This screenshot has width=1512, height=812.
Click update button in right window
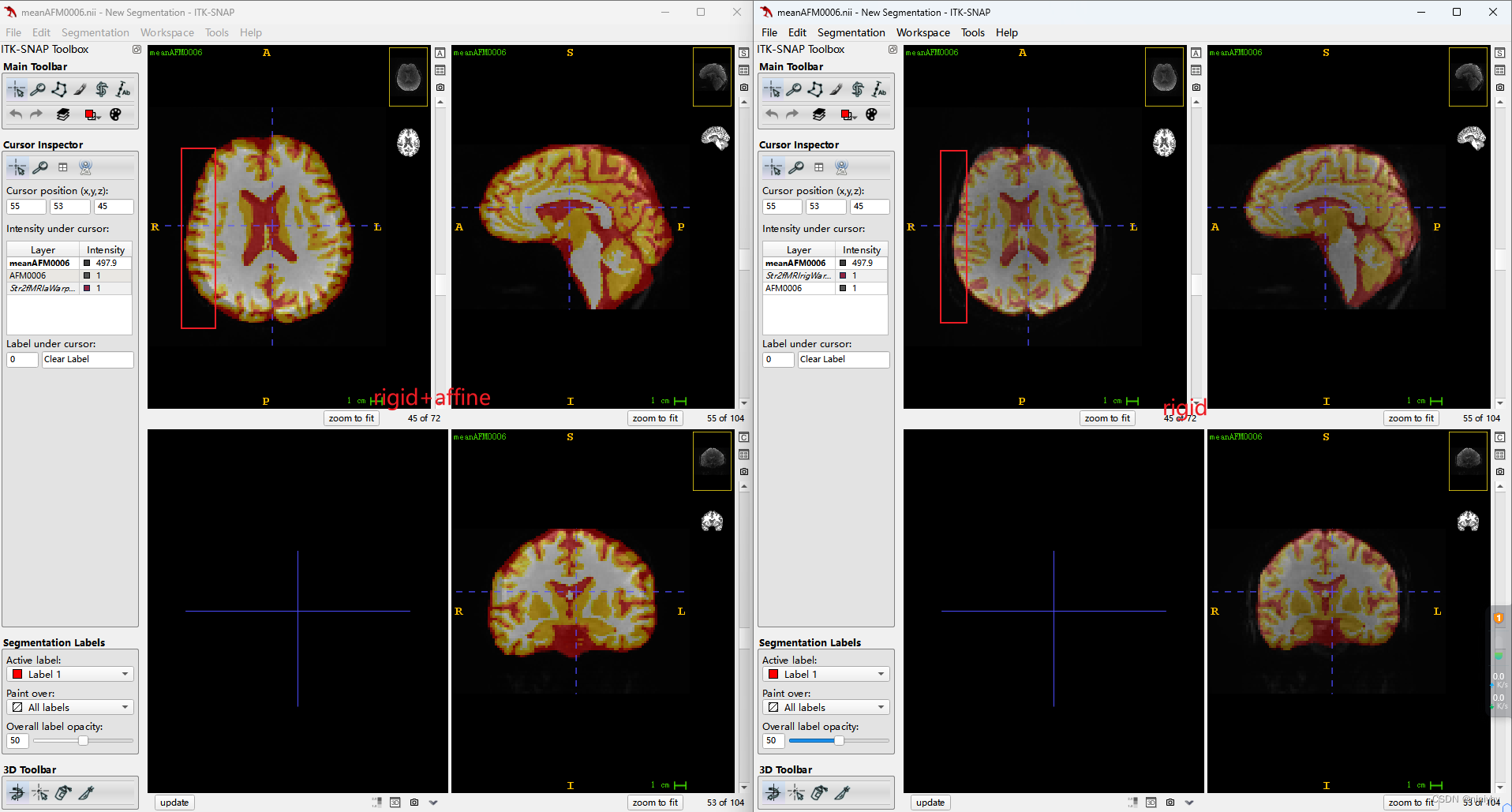930,803
